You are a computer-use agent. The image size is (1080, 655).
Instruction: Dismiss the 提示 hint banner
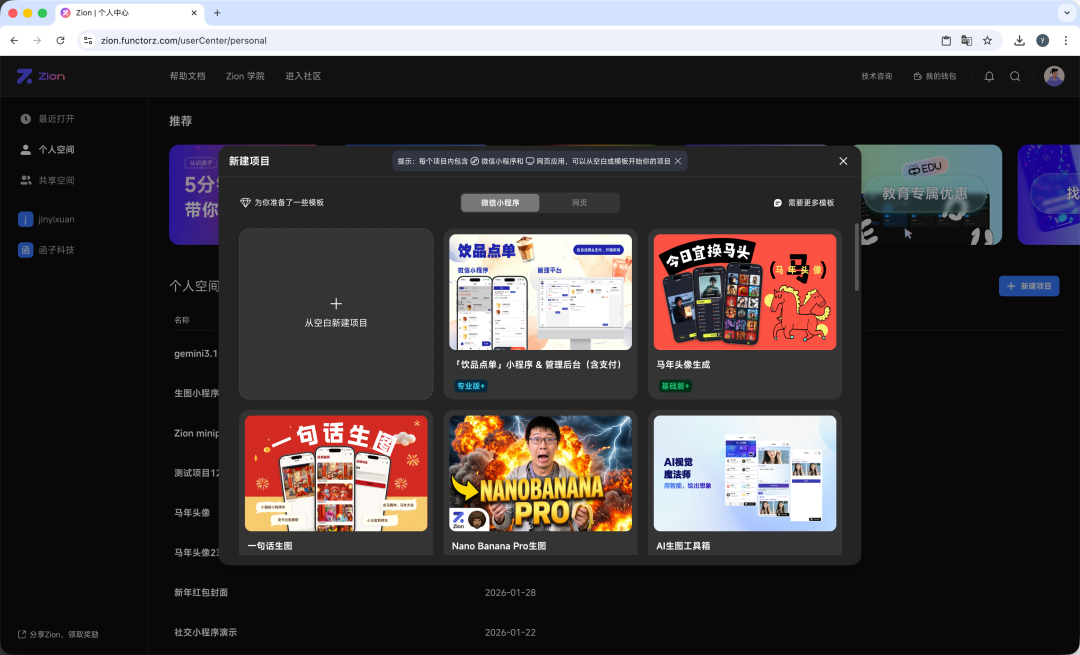click(678, 161)
